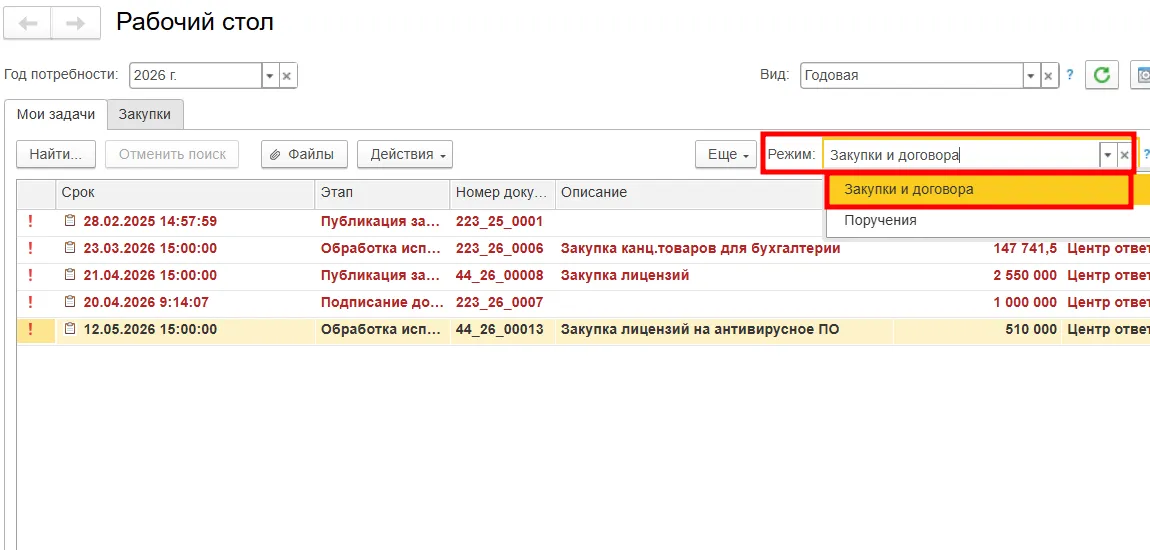Select date cell 28.02.2025 14:57:59
1150x550 pixels.
150,221
